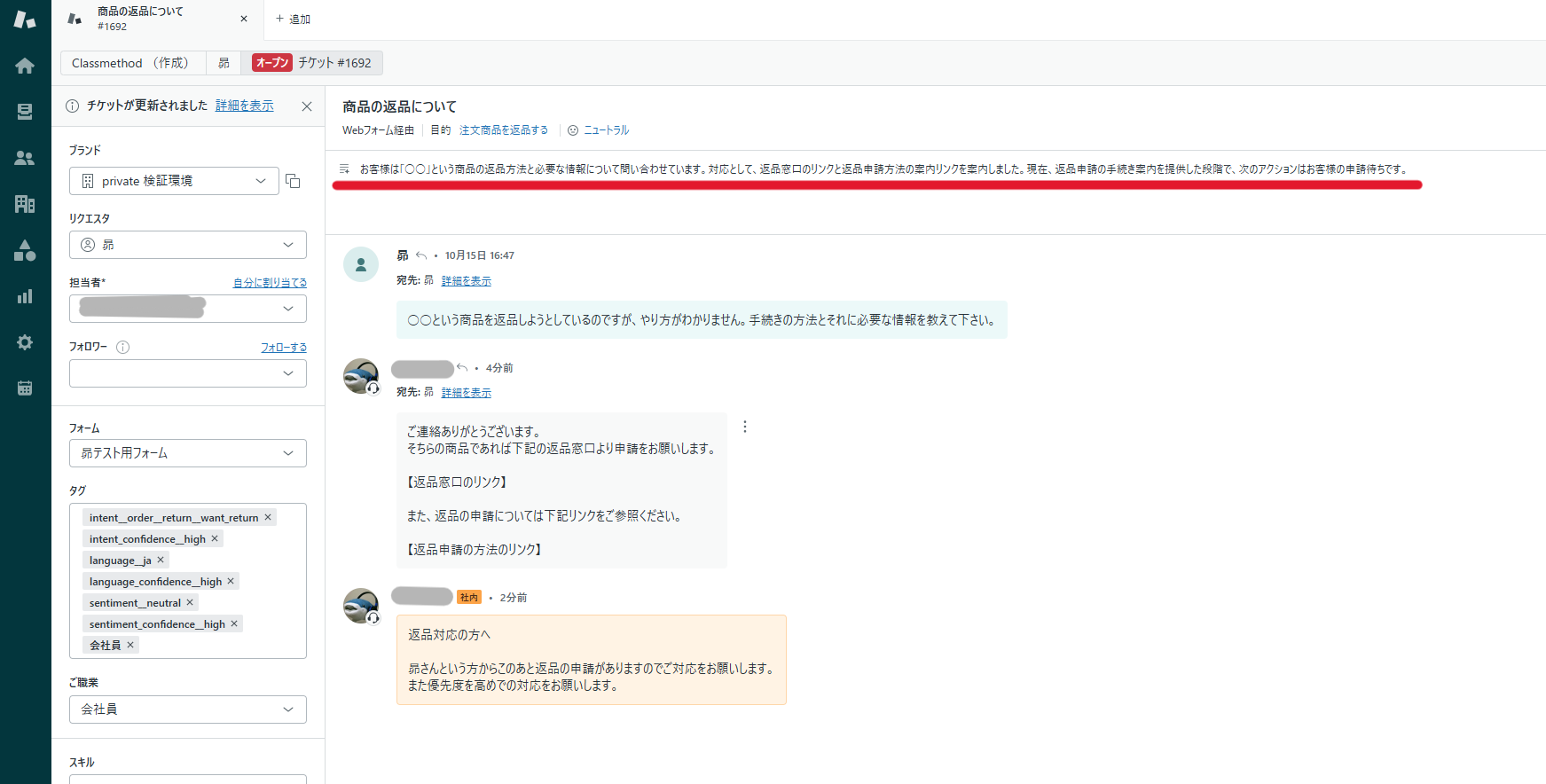Dismiss the ticket updated notification

point(307,106)
